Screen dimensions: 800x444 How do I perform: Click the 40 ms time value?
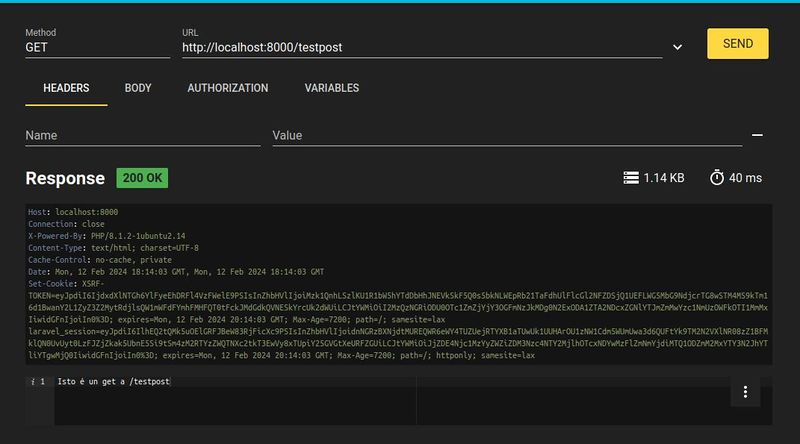click(x=745, y=178)
